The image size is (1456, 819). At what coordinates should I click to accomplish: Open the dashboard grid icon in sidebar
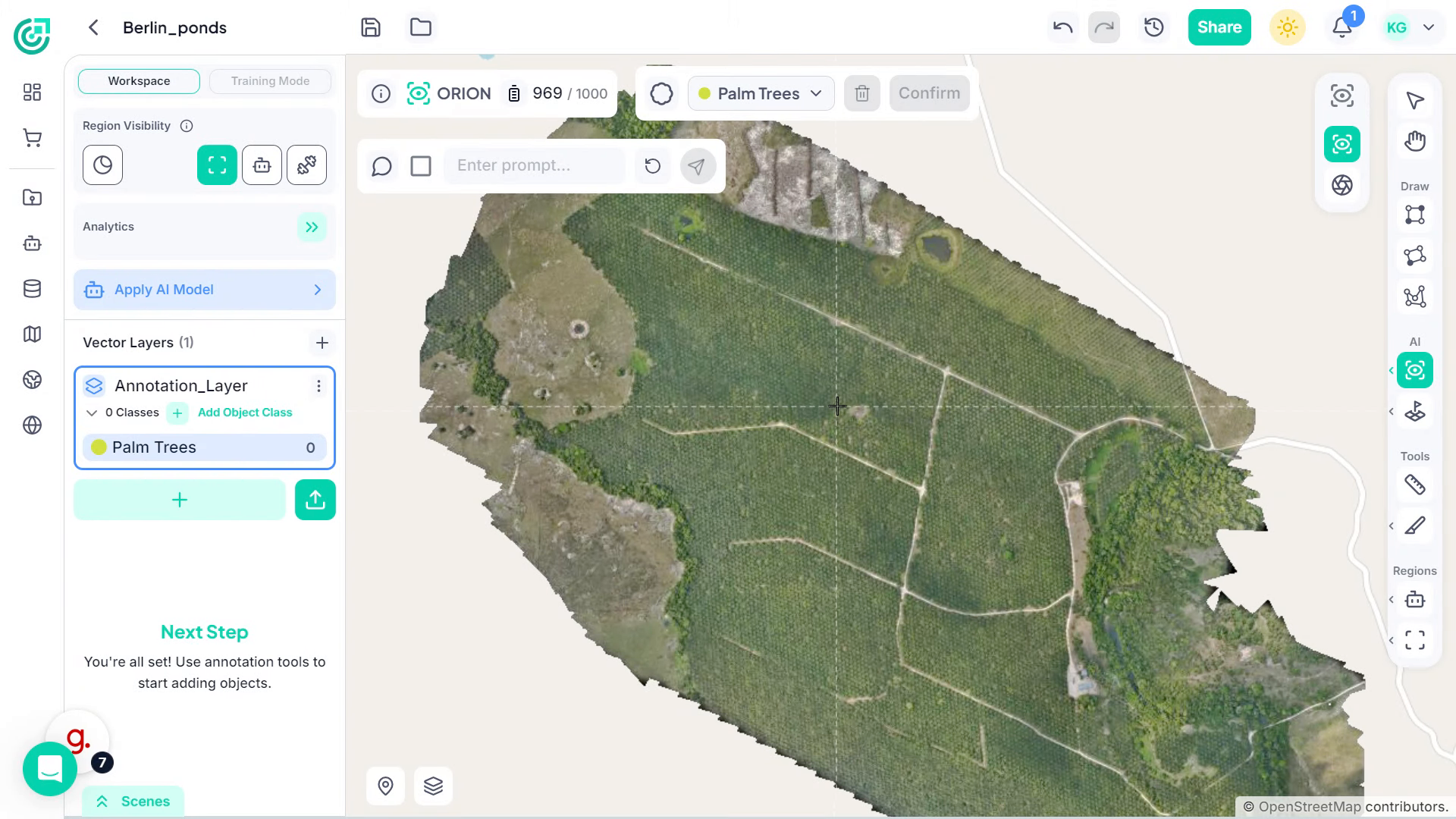32,93
